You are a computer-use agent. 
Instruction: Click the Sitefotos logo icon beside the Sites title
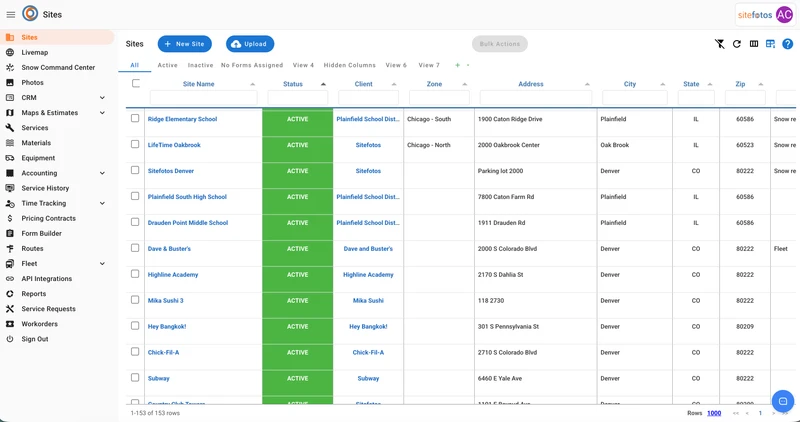(30, 14)
